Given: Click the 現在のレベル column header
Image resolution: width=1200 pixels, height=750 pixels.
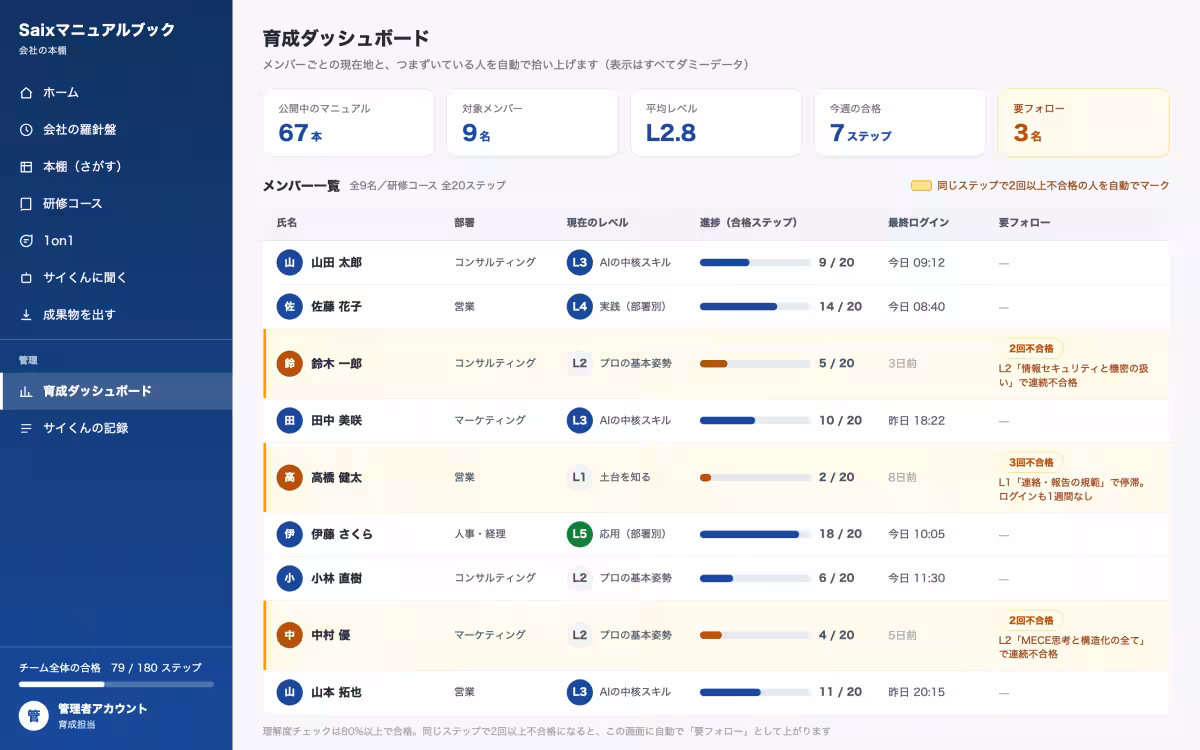Looking at the screenshot, I should [x=597, y=223].
